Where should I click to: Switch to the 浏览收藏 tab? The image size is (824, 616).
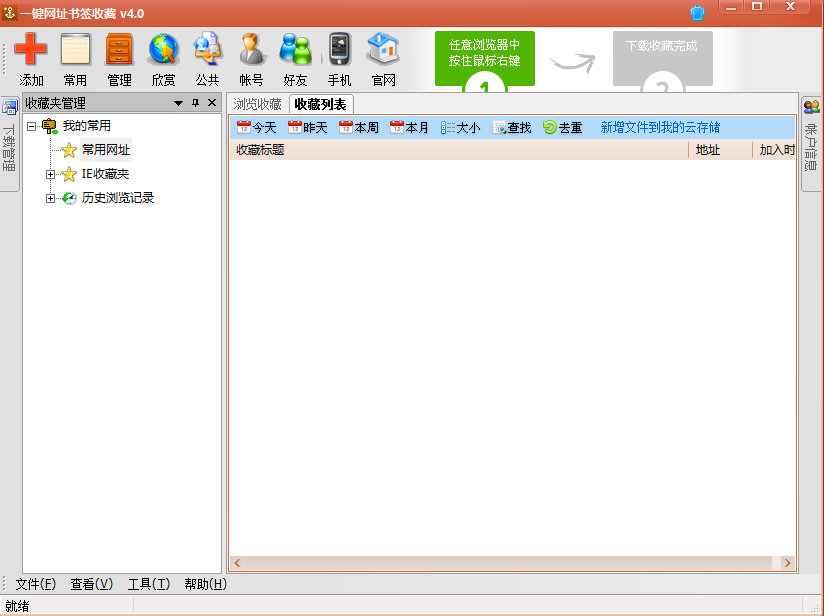pos(258,104)
